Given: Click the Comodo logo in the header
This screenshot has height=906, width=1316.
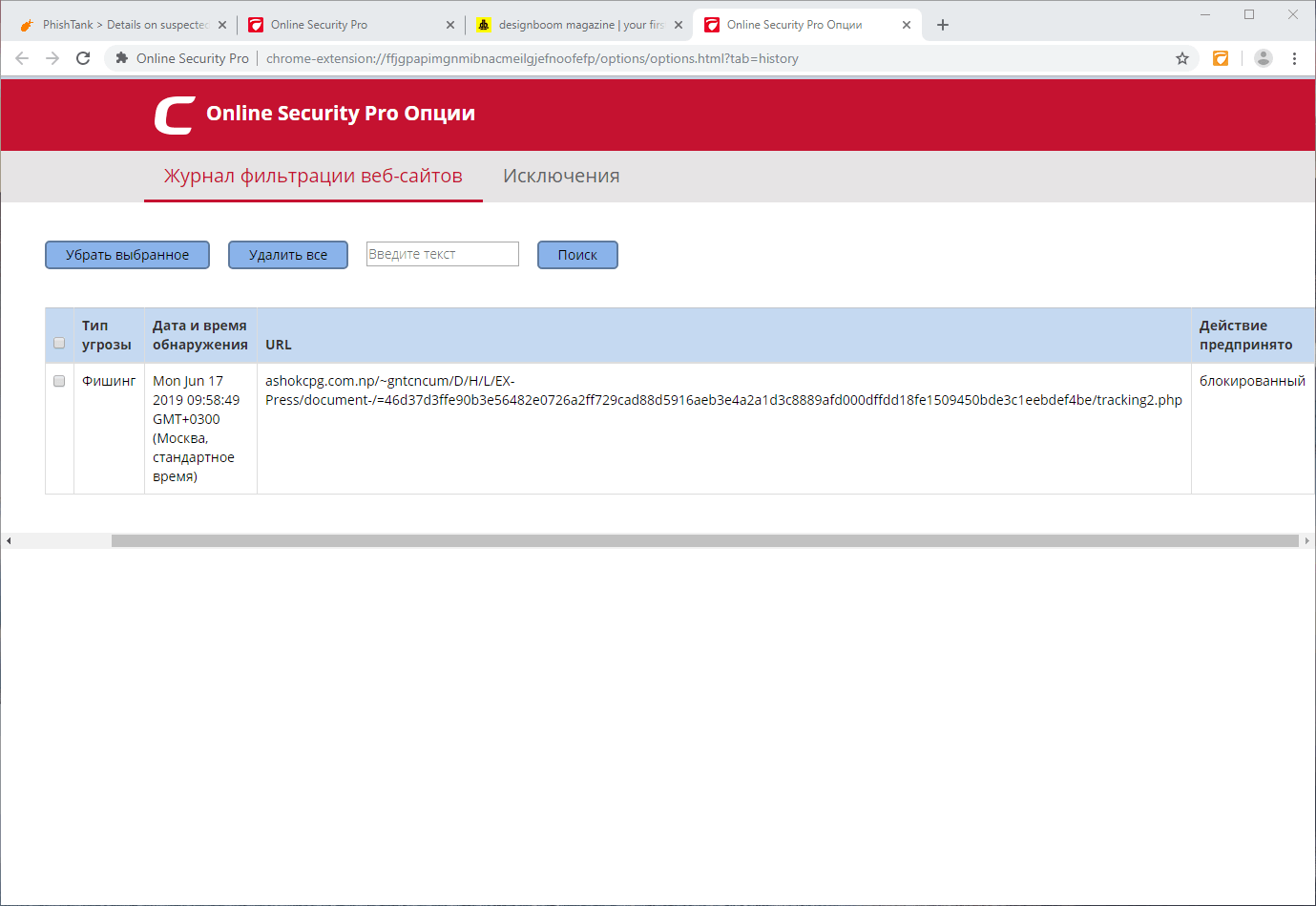Looking at the screenshot, I should tap(175, 115).
